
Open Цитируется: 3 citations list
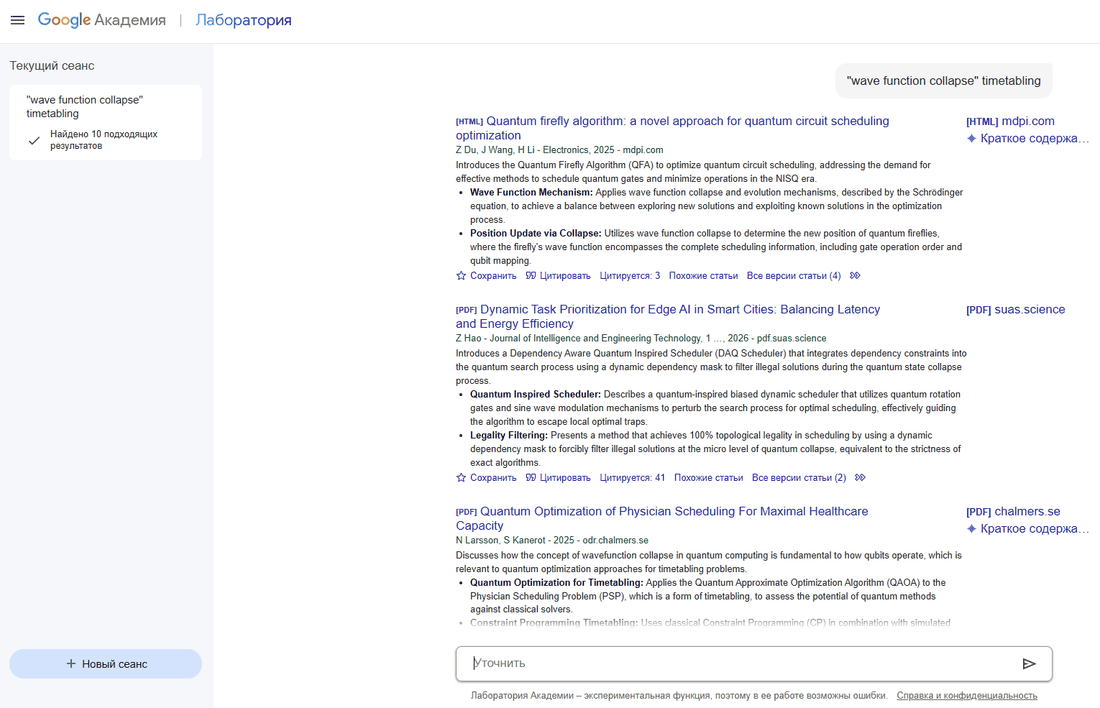(x=630, y=276)
